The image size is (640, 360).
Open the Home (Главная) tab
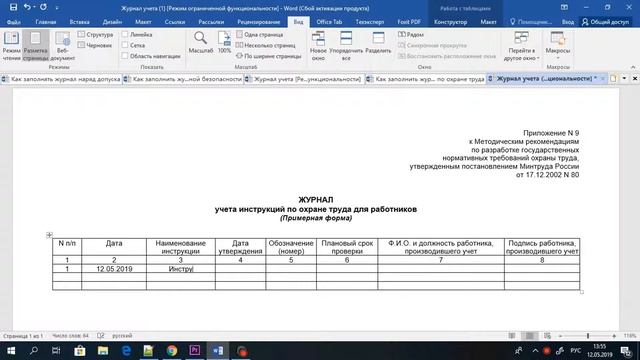point(46,22)
